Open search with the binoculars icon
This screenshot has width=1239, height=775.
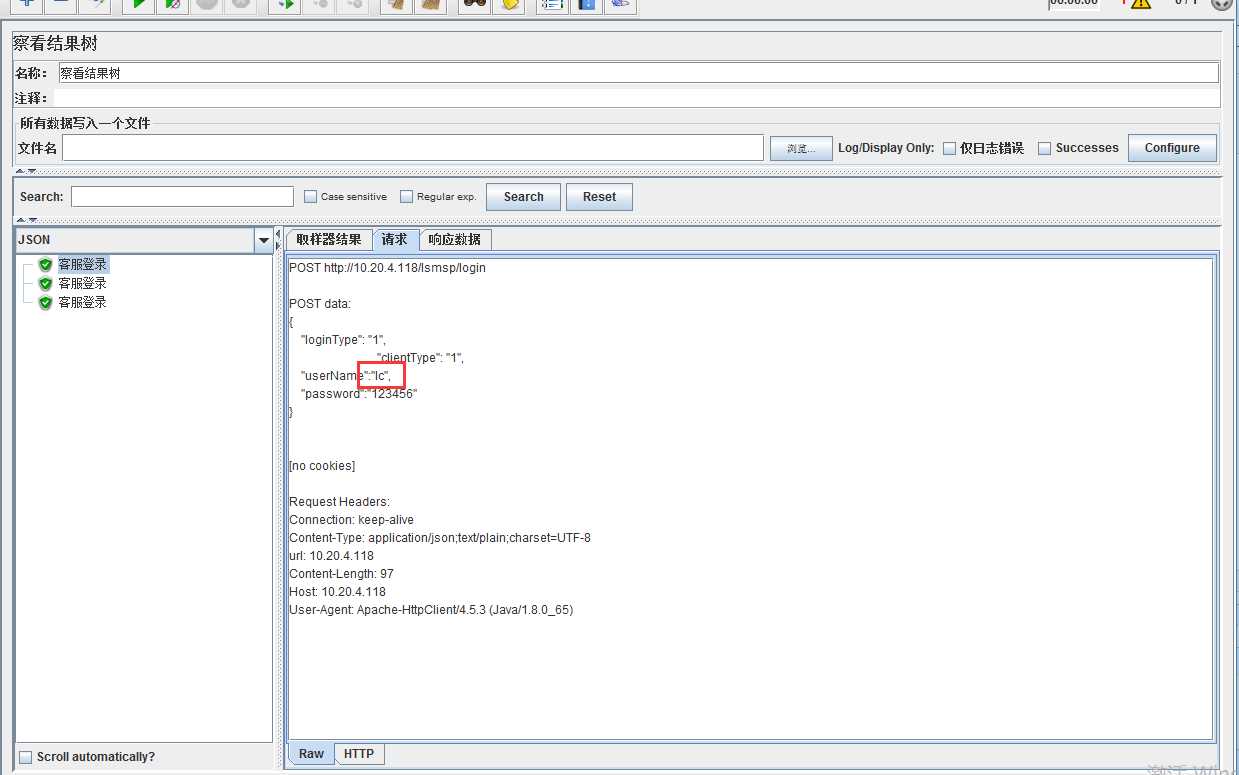point(474,4)
